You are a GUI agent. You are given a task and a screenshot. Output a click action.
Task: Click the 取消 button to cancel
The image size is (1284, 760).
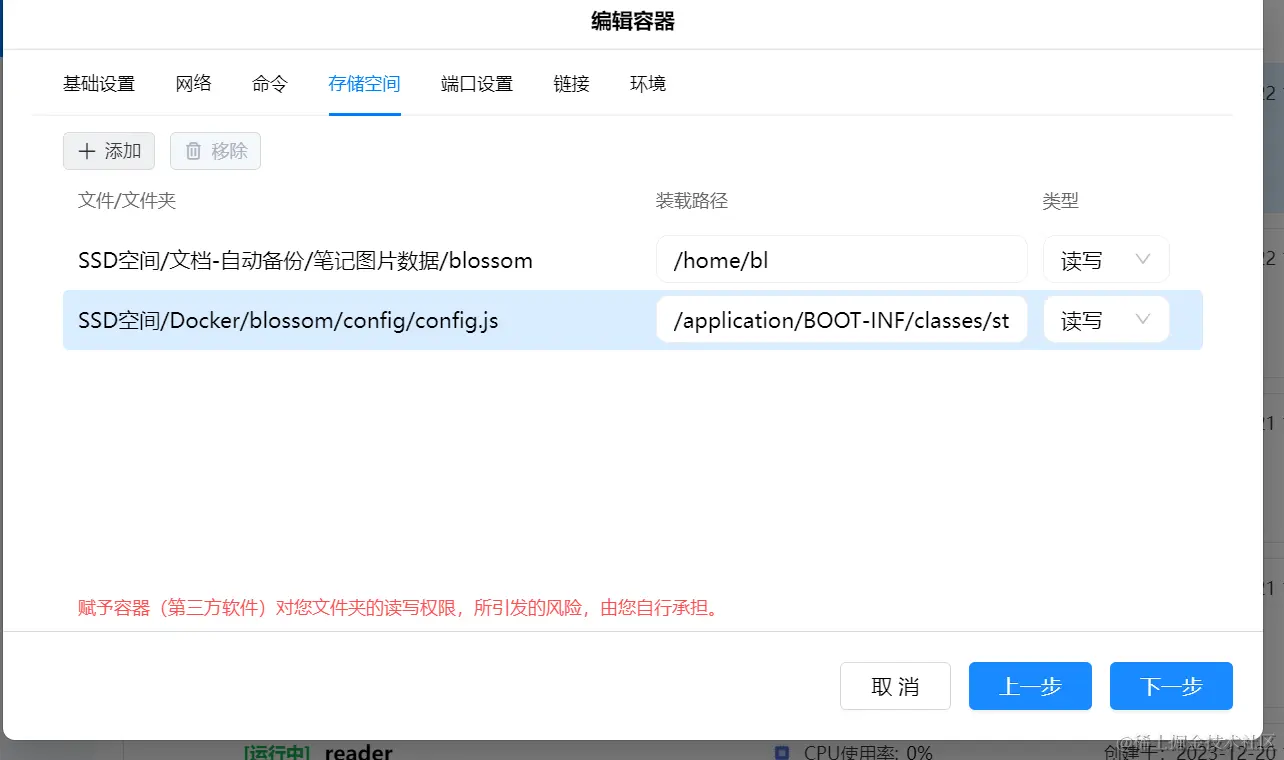[x=895, y=686]
